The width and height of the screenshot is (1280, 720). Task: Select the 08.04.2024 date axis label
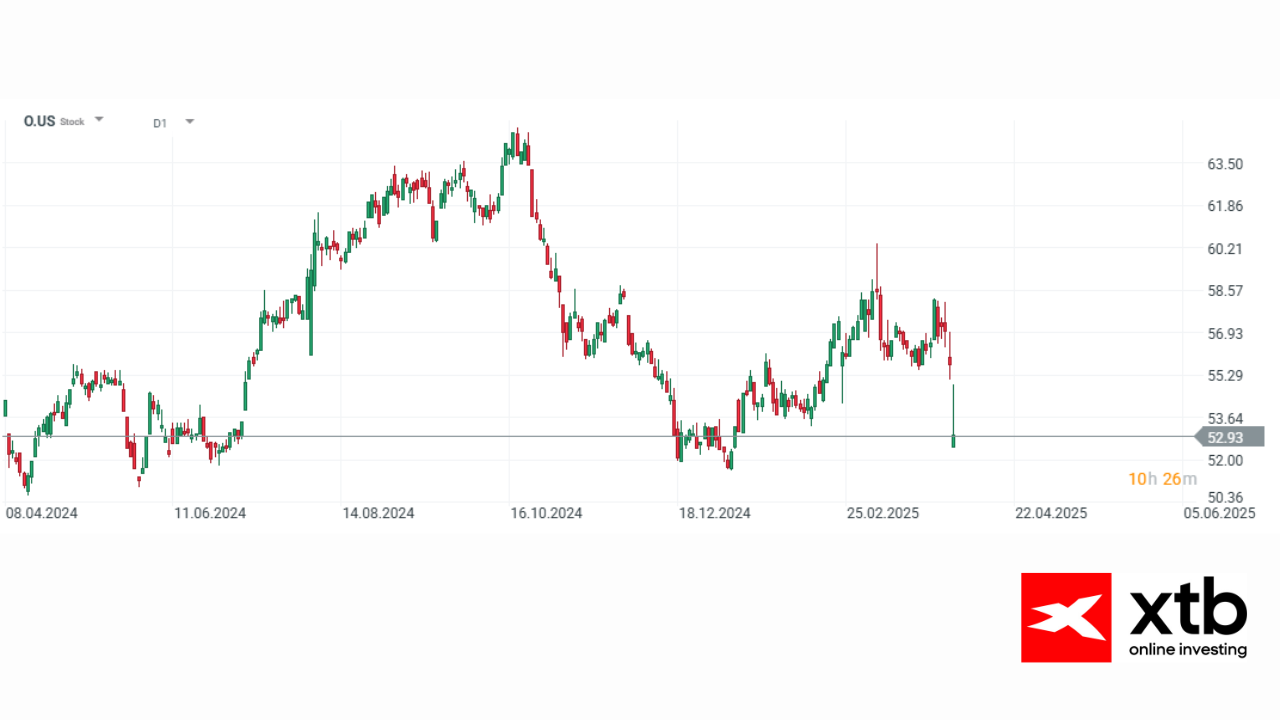pos(42,513)
